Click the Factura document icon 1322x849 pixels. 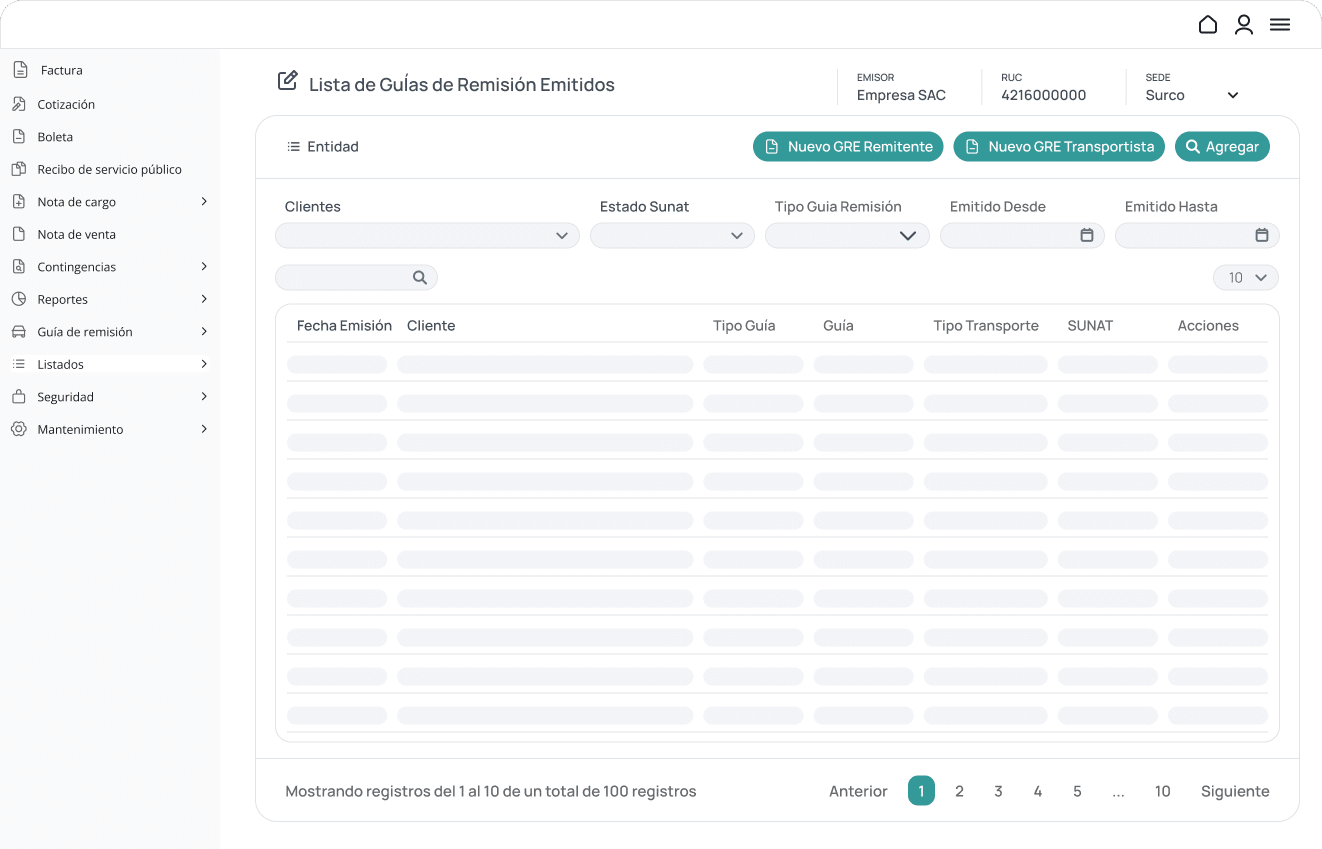[19, 70]
